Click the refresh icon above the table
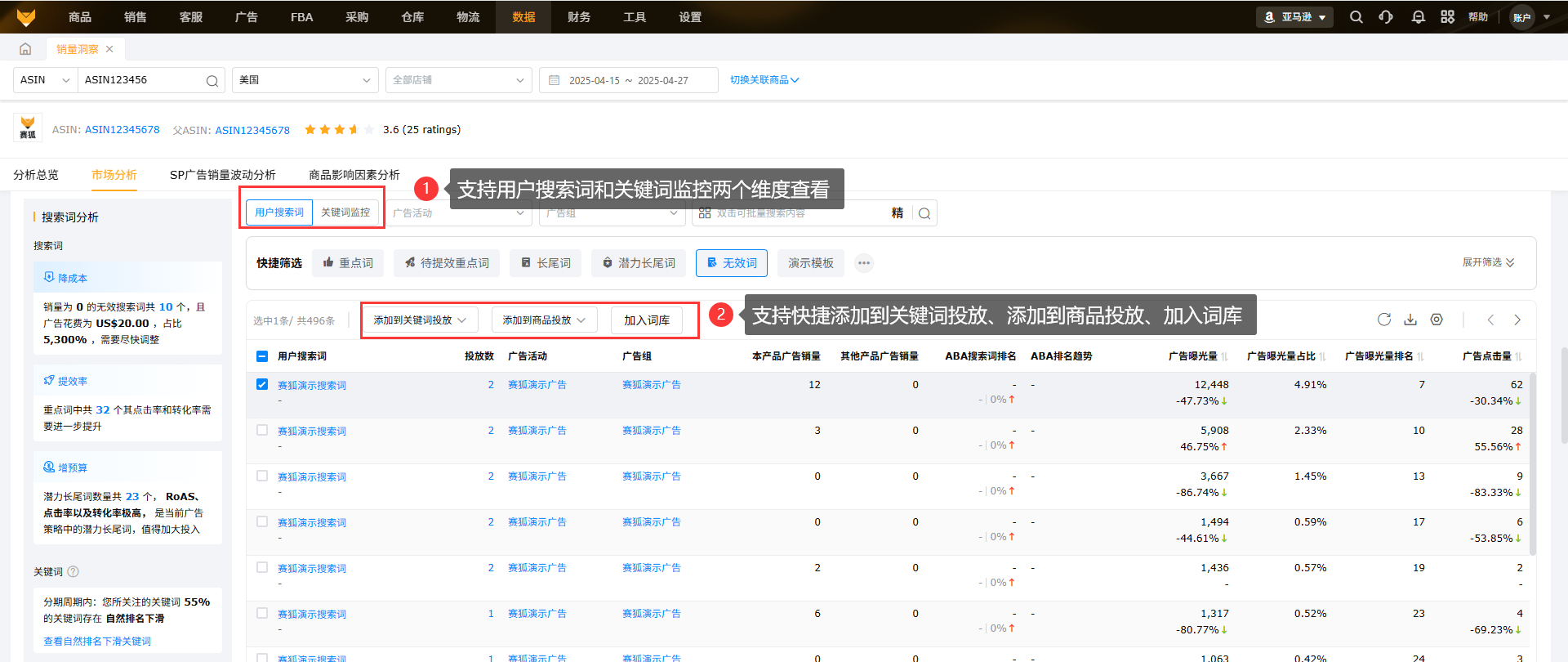The width and height of the screenshot is (1568, 662). [x=1384, y=320]
